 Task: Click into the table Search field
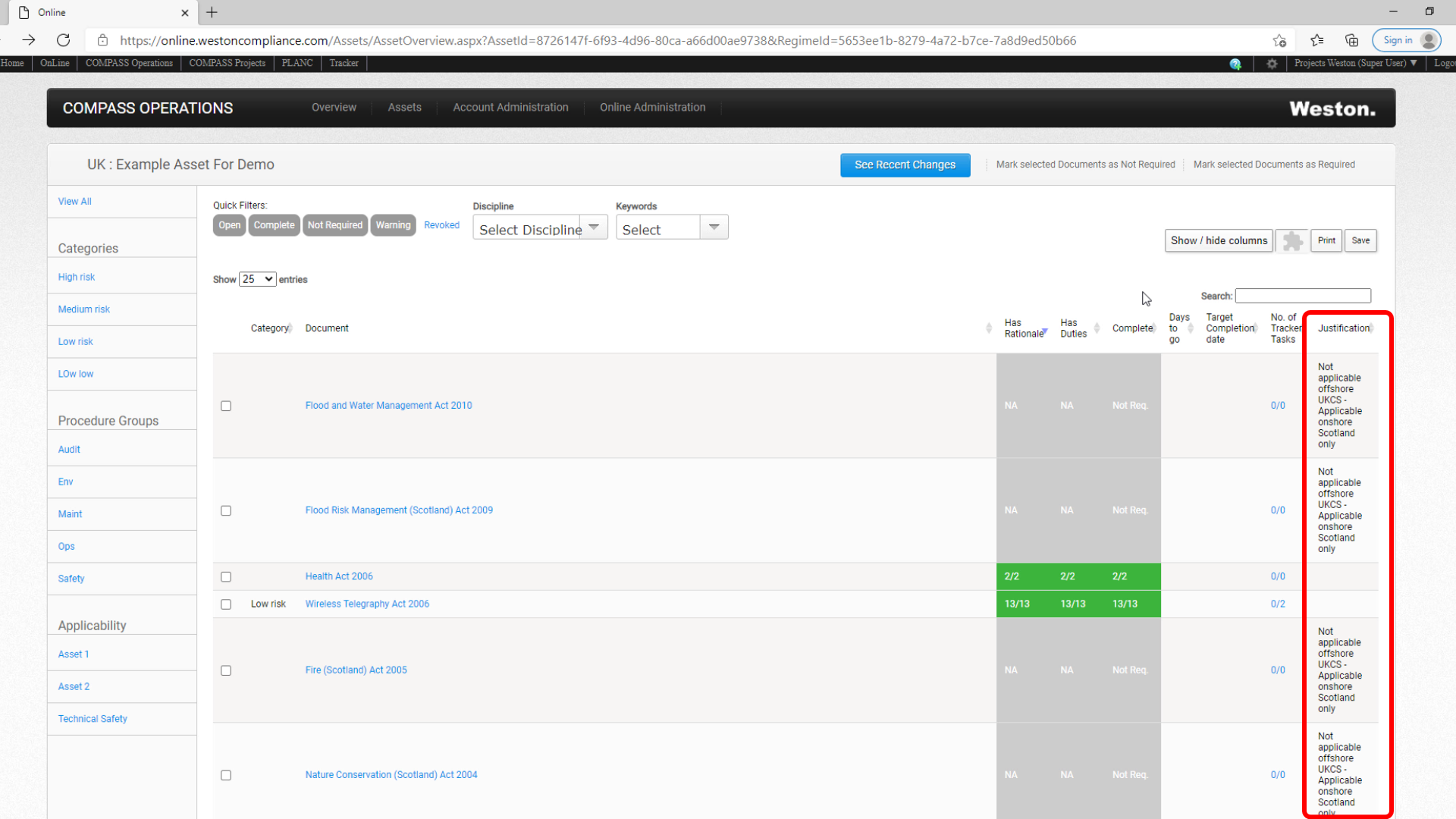pyautogui.click(x=1303, y=296)
